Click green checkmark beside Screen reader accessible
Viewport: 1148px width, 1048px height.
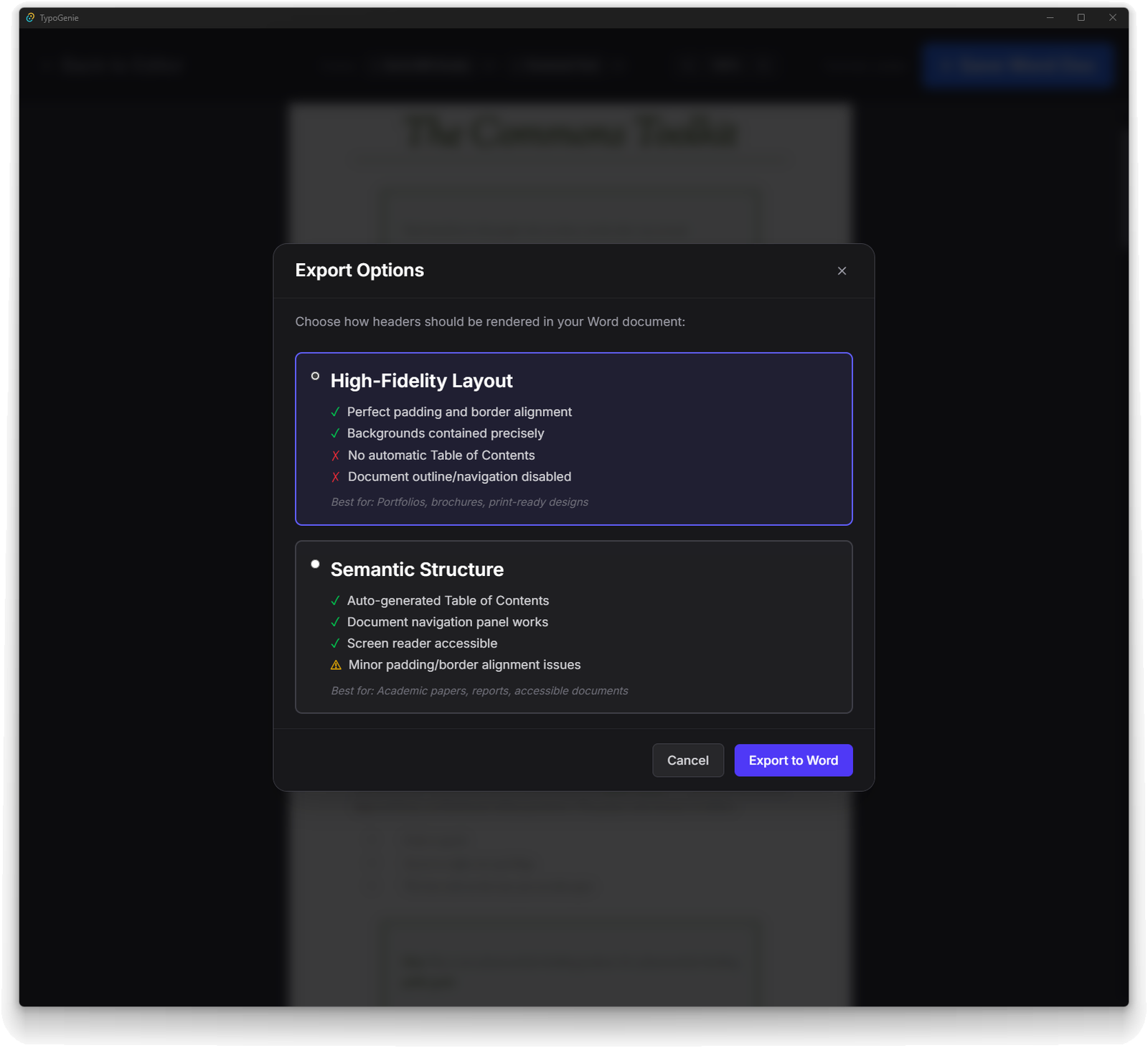pyautogui.click(x=335, y=643)
